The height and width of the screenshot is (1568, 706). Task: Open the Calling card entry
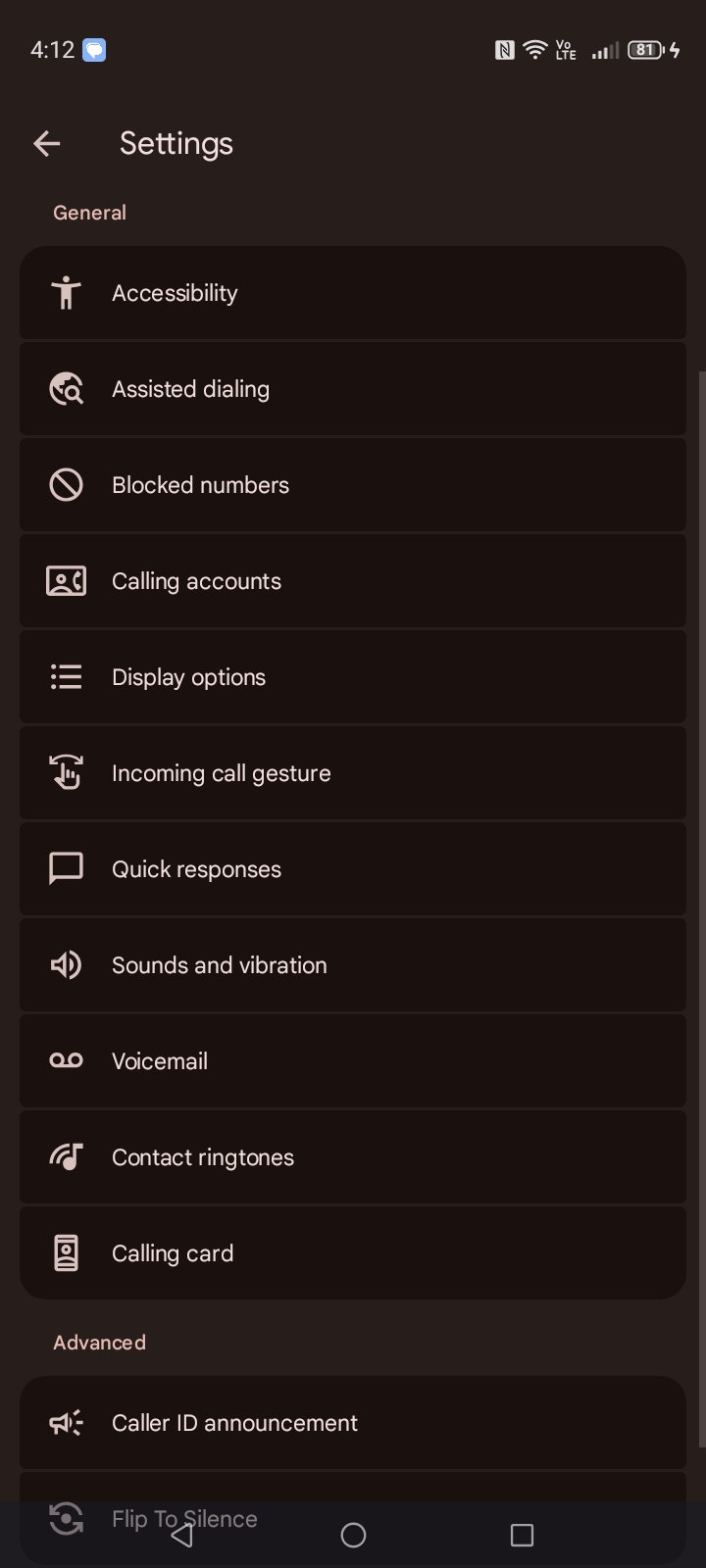(353, 1253)
